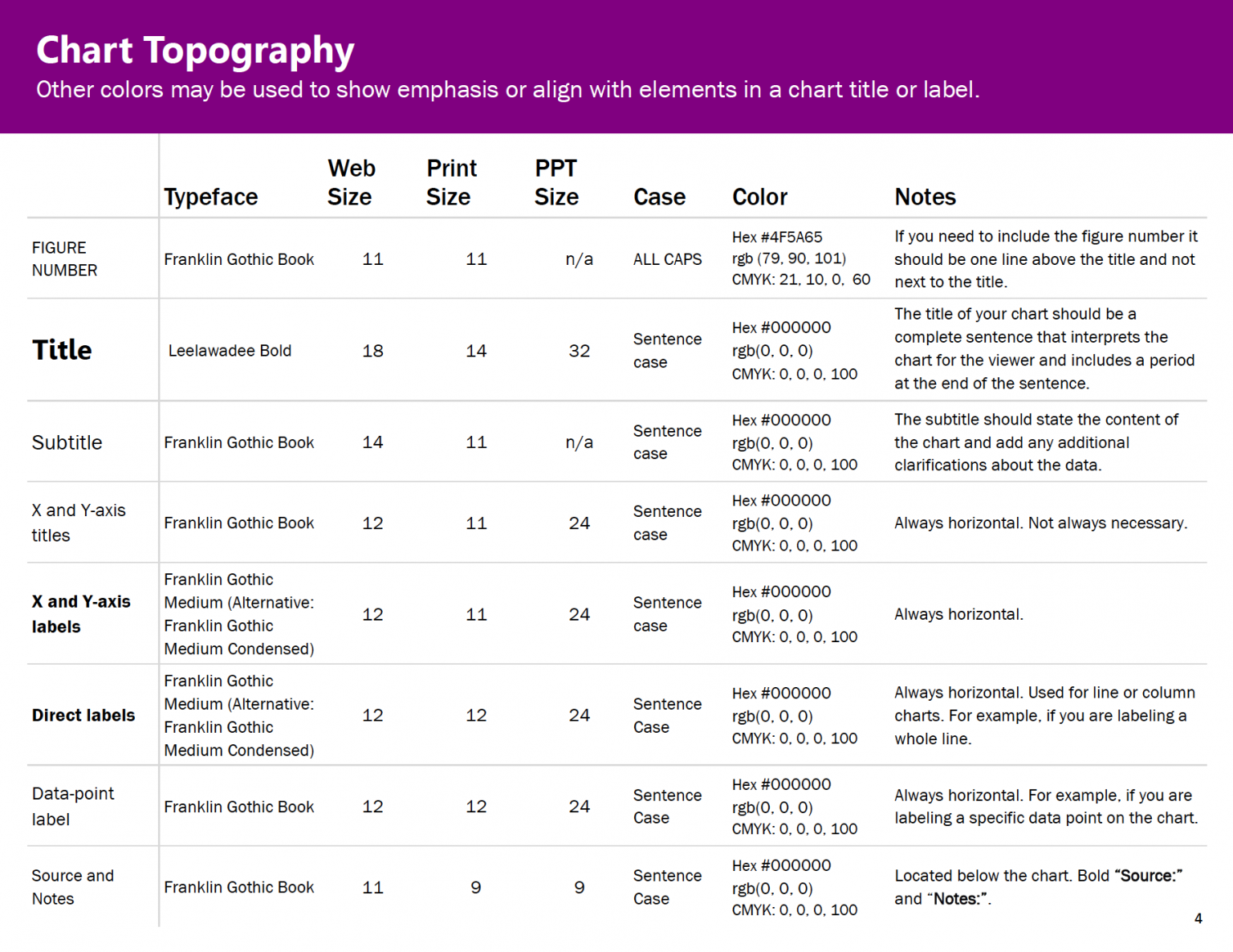The image size is (1233, 952).
Task: Click page number 4 in corner
Action: [1198, 918]
